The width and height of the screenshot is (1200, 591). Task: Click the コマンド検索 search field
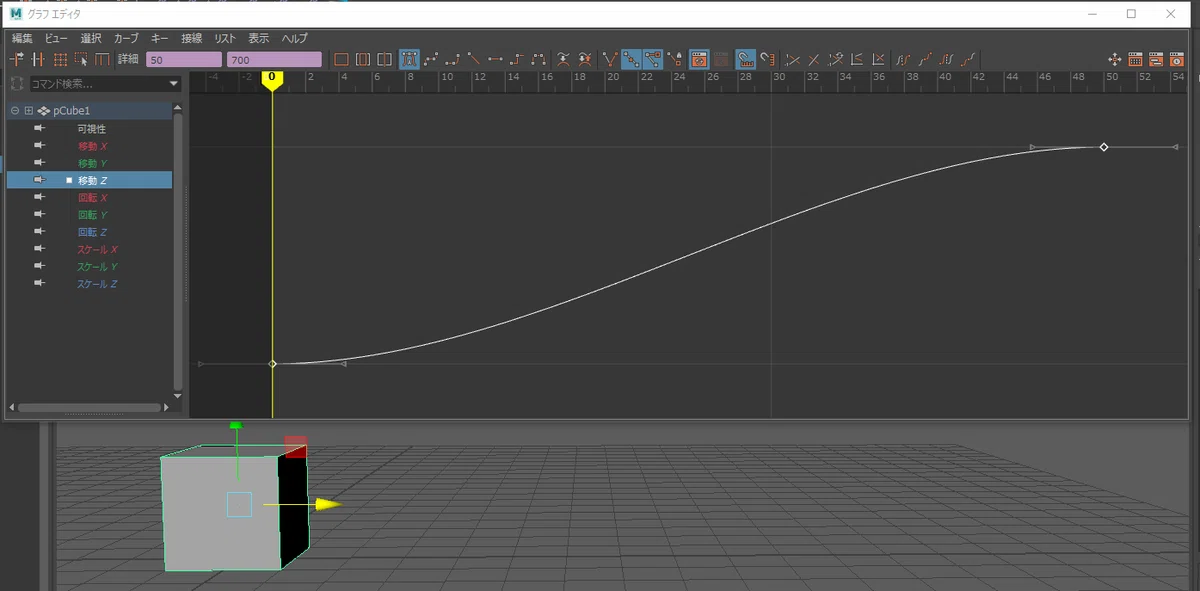pyautogui.click(x=96, y=83)
